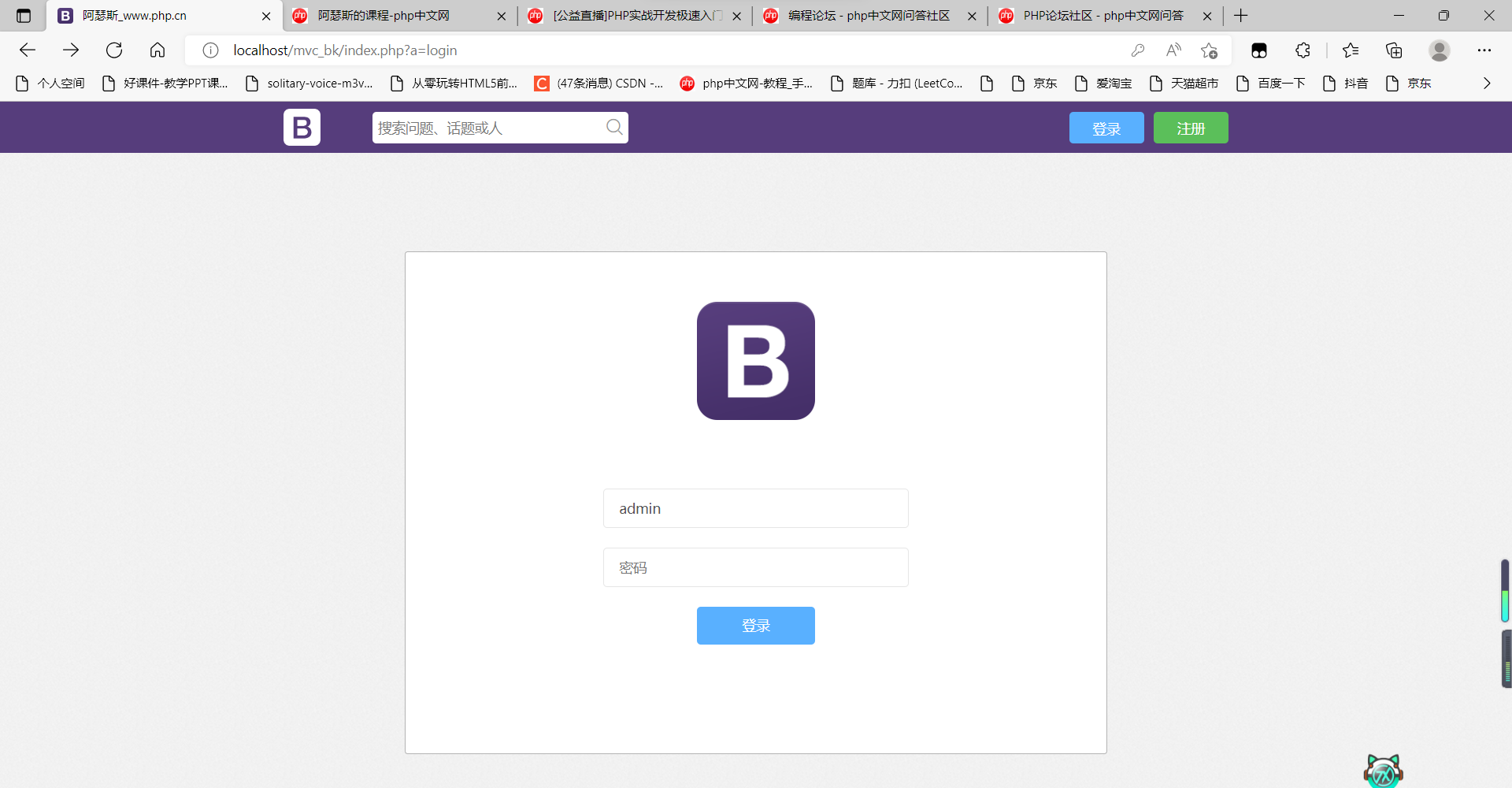Focus the 密码 password field
The image size is (1512, 788).
tap(756, 567)
